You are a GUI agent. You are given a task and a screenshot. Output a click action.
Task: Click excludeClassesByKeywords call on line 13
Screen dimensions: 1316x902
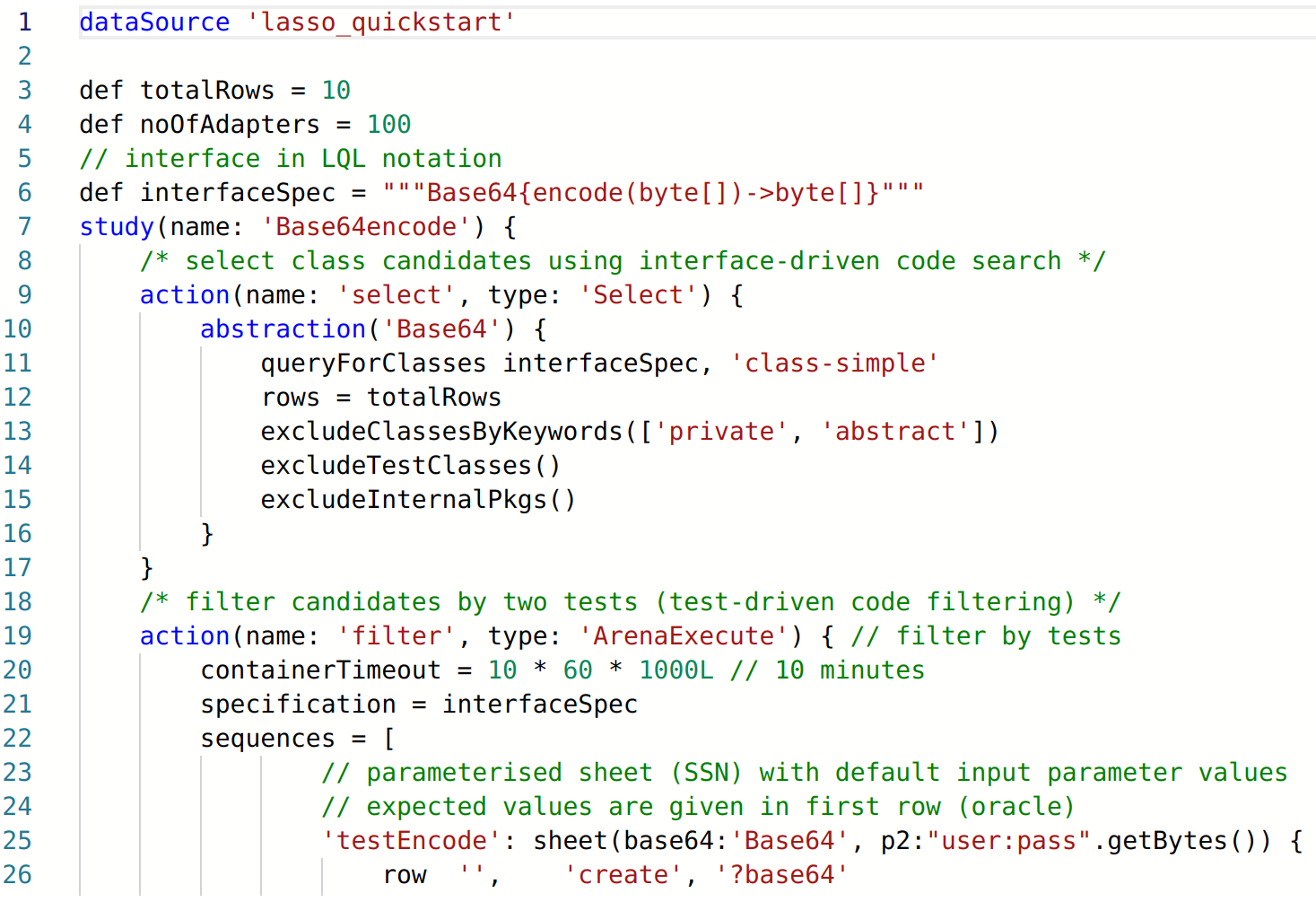(x=441, y=431)
